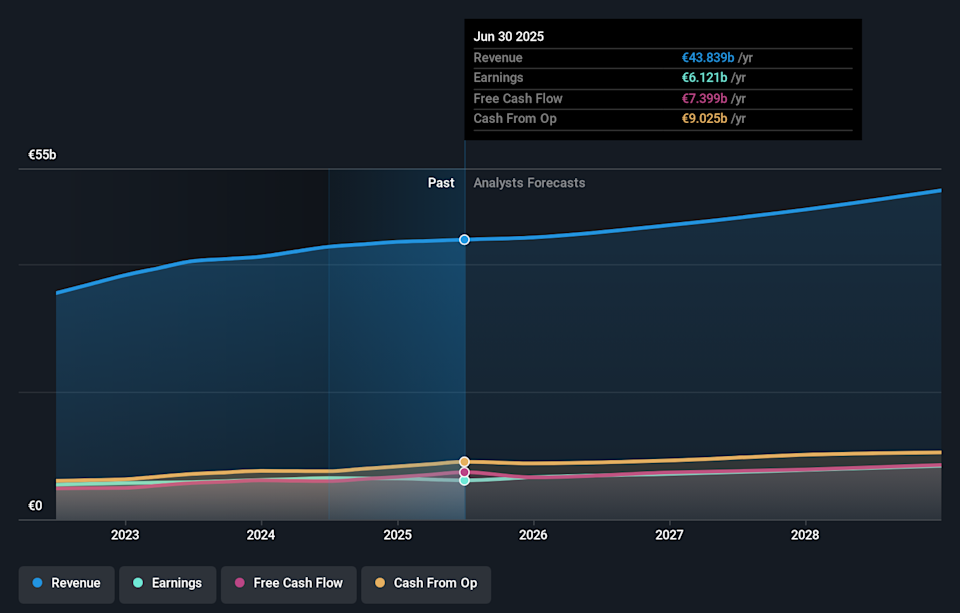Image resolution: width=960 pixels, height=613 pixels.
Task: Click the teal Earnings data point marker
Action: (x=464, y=481)
